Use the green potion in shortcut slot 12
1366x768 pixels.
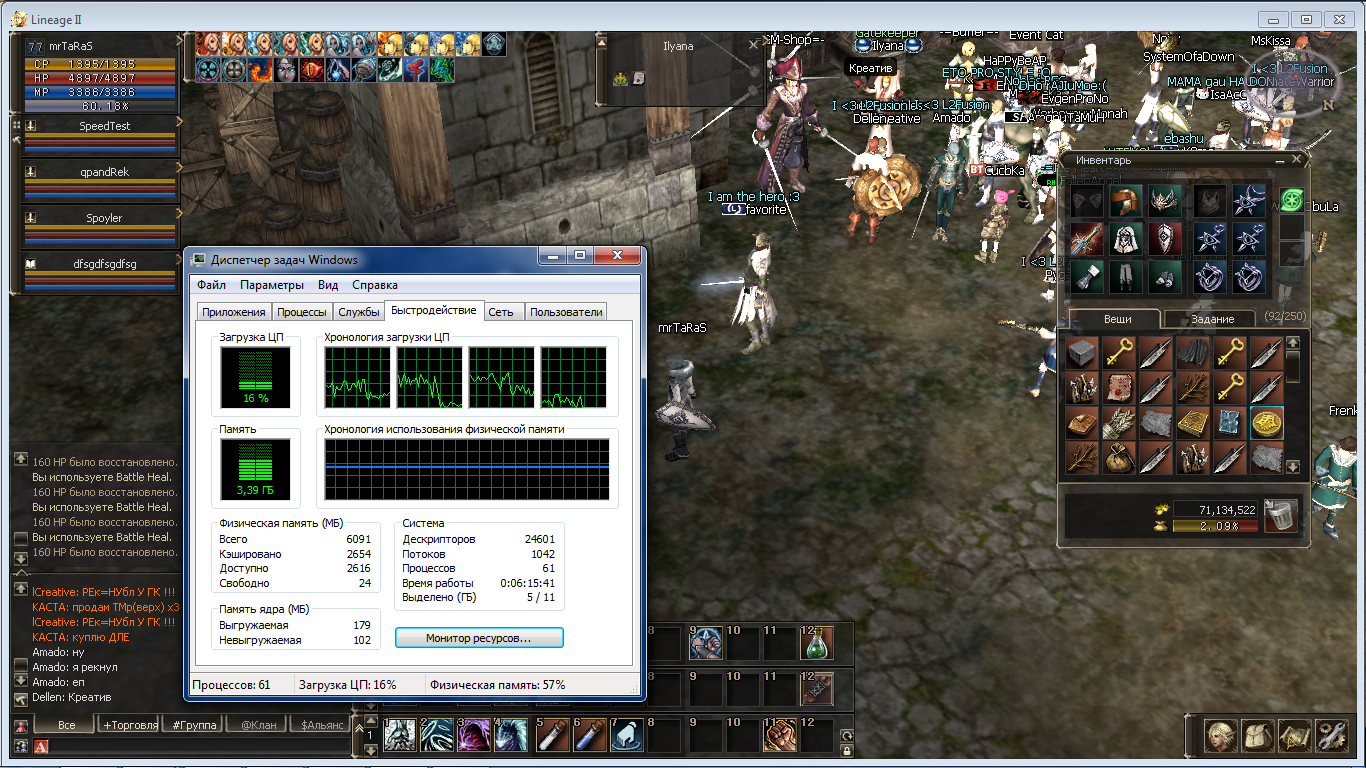[817, 645]
